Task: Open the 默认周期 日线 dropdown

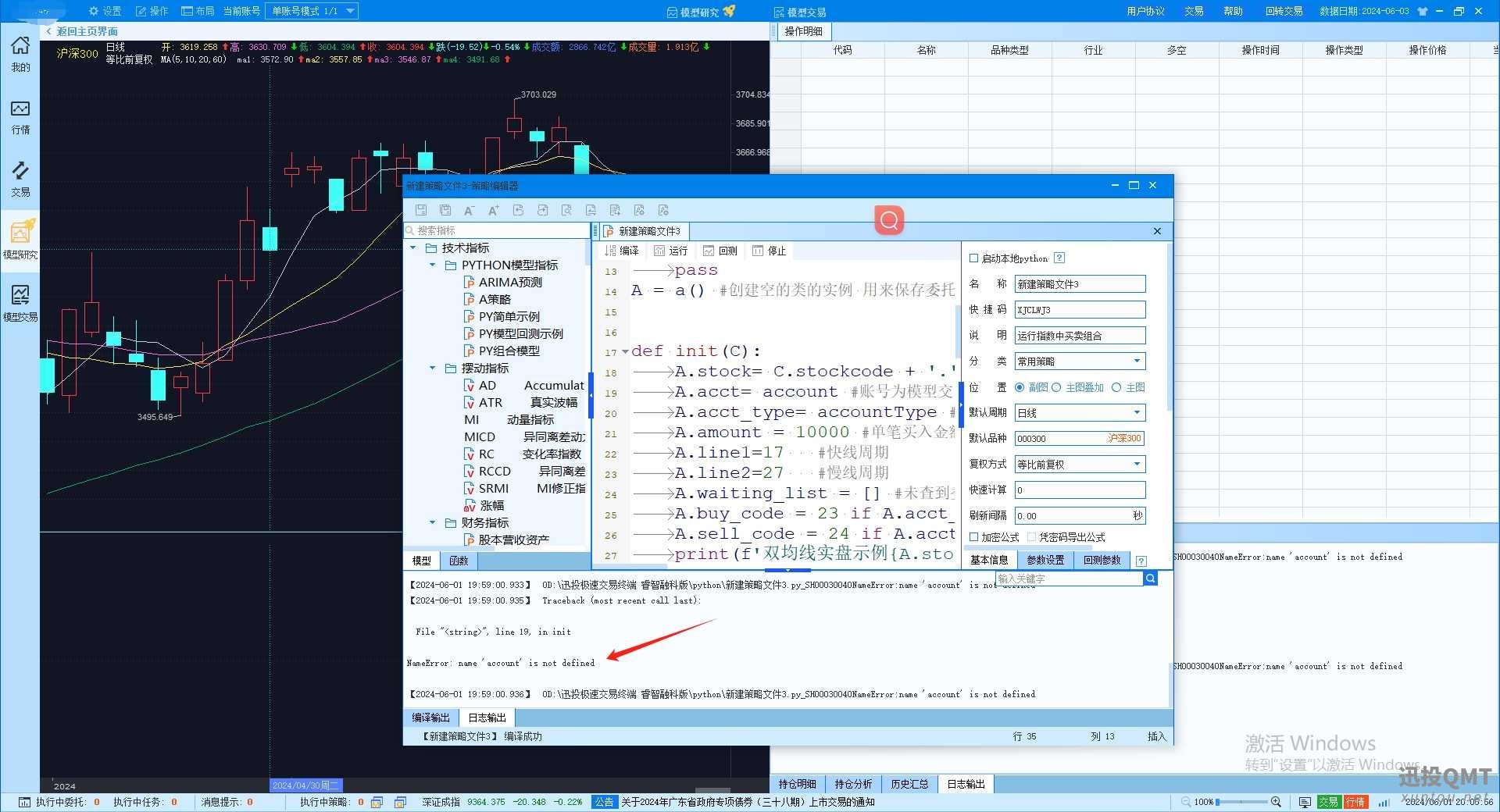Action: point(1080,413)
